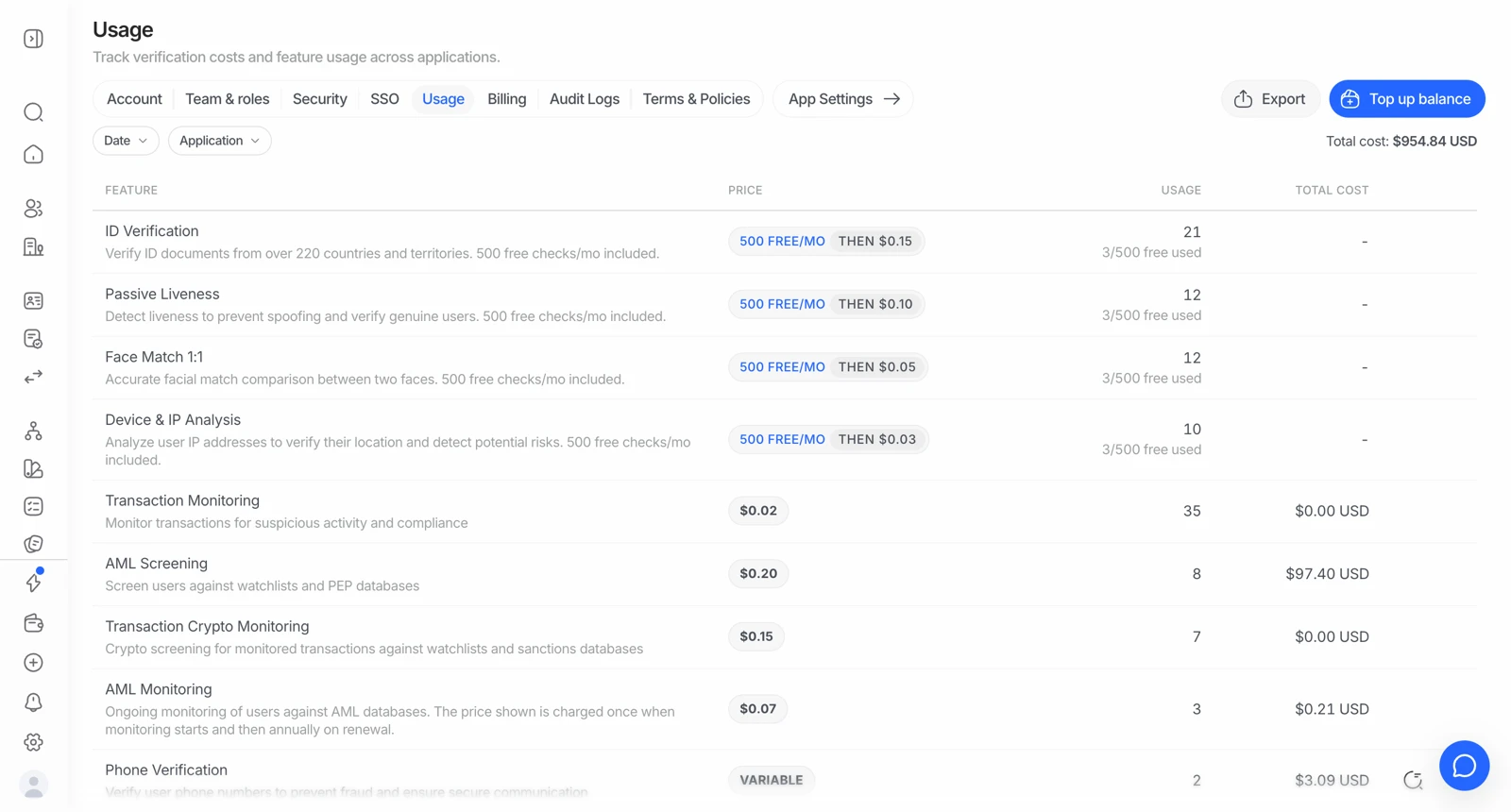Click the Transaction Crypto Monitoring feature
This screenshot has height=812, width=1511.
tap(207, 627)
